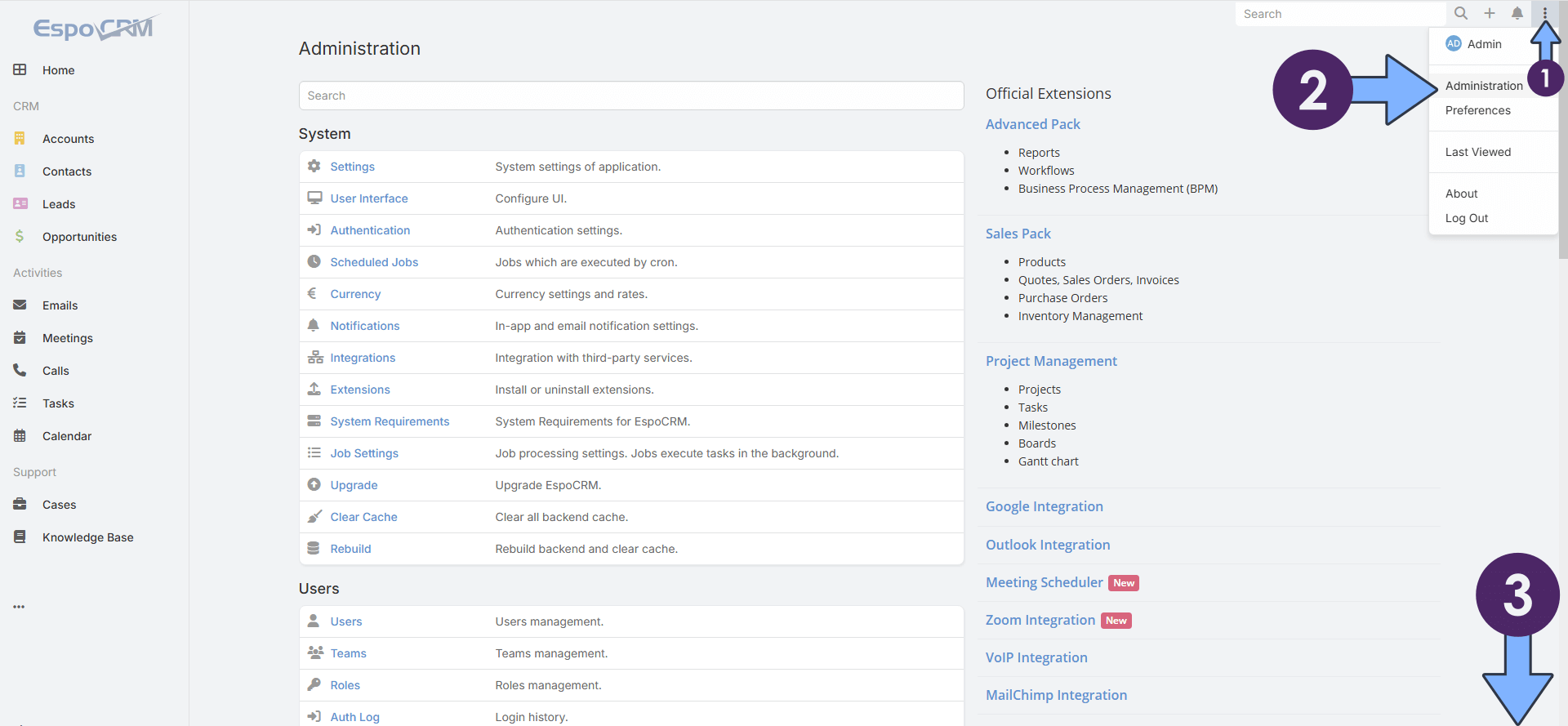This screenshot has width=1568, height=726.
Task: Click the 'Rebuild backend and clear cache.' text
Action: point(586,549)
